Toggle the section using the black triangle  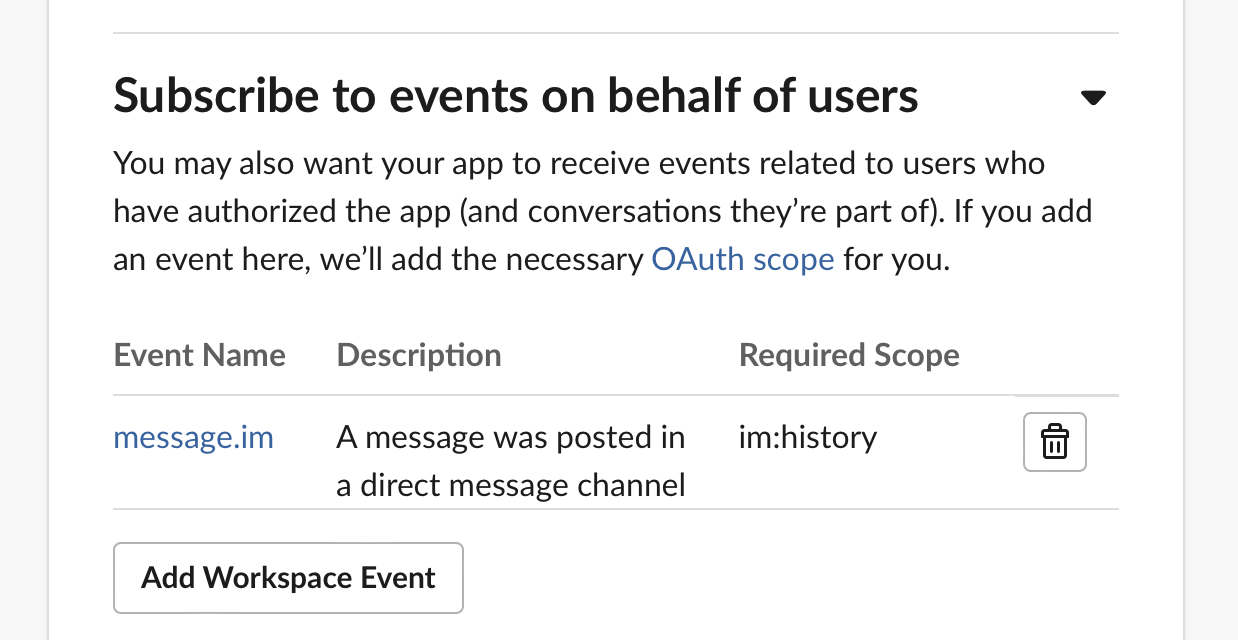pyautogui.click(x=1093, y=97)
